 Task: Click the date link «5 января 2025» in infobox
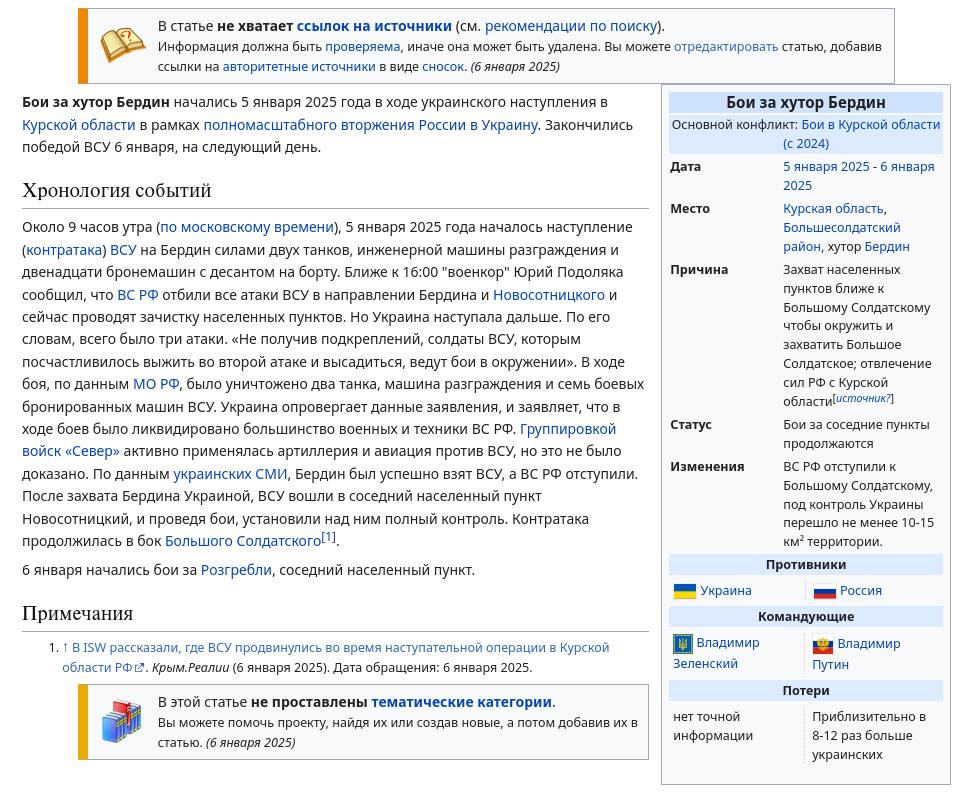click(826, 167)
